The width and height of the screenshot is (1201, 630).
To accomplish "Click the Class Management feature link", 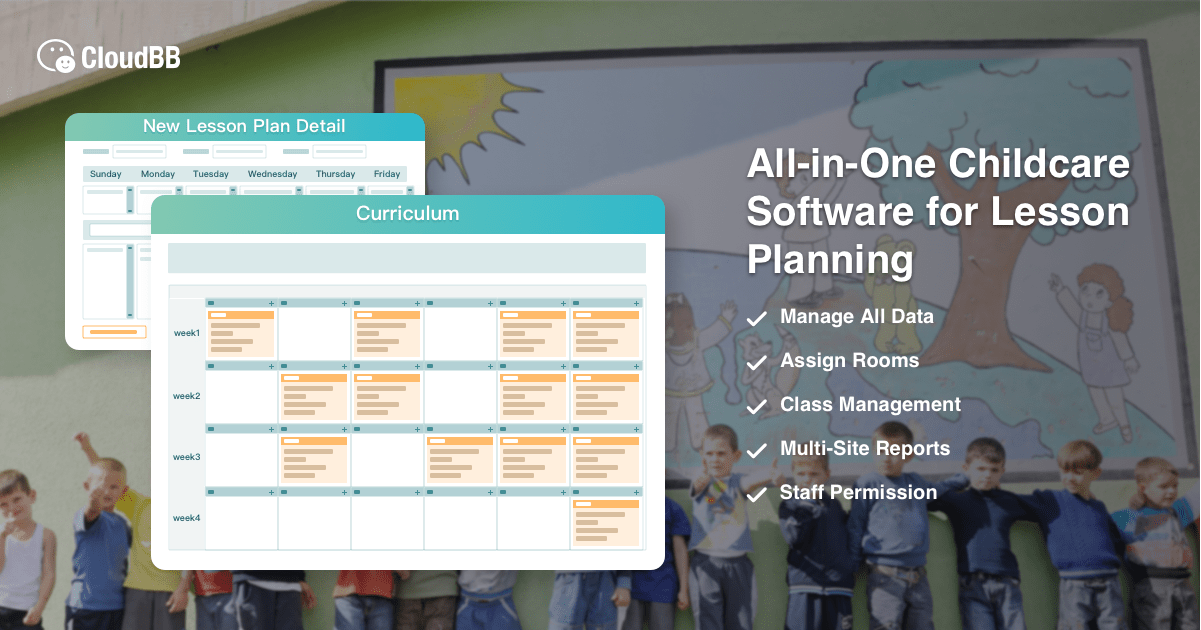I will (x=869, y=406).
